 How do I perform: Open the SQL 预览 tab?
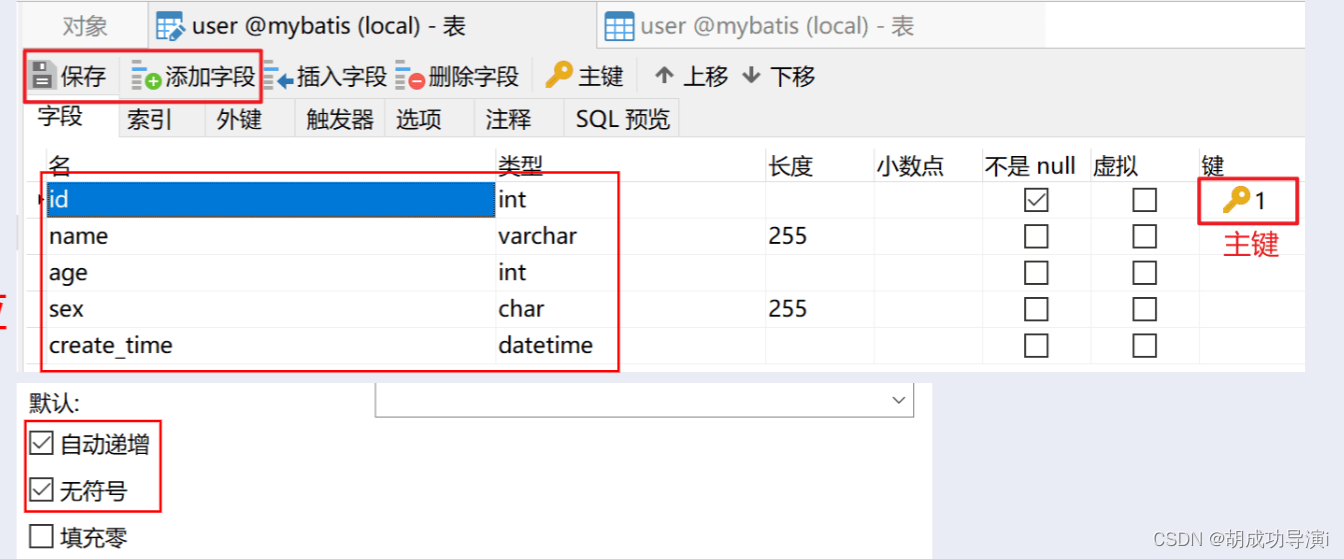[622, 120]
